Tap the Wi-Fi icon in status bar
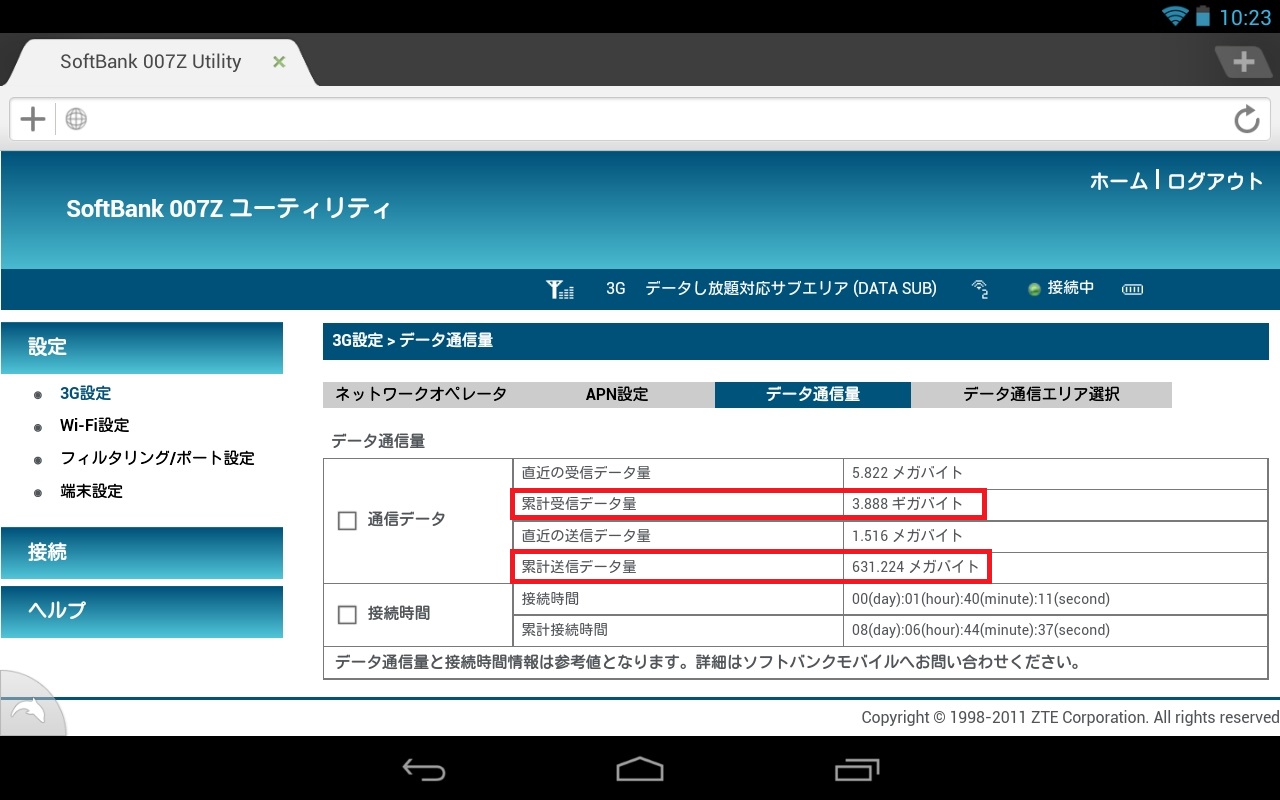1280x800 pixels. pyautogui.click(x=1175, y=16)
